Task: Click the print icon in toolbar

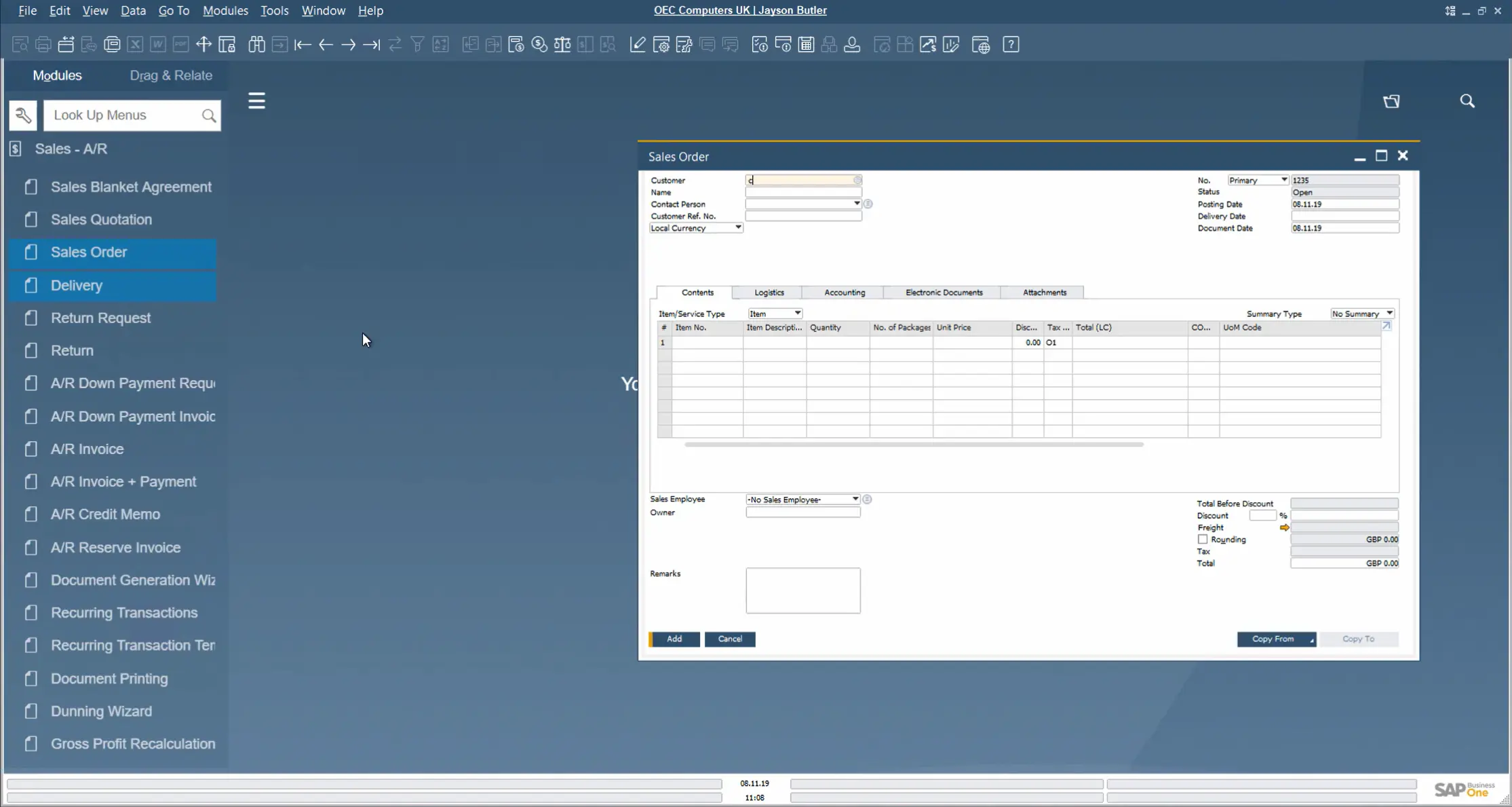Action: click(43, 45)
